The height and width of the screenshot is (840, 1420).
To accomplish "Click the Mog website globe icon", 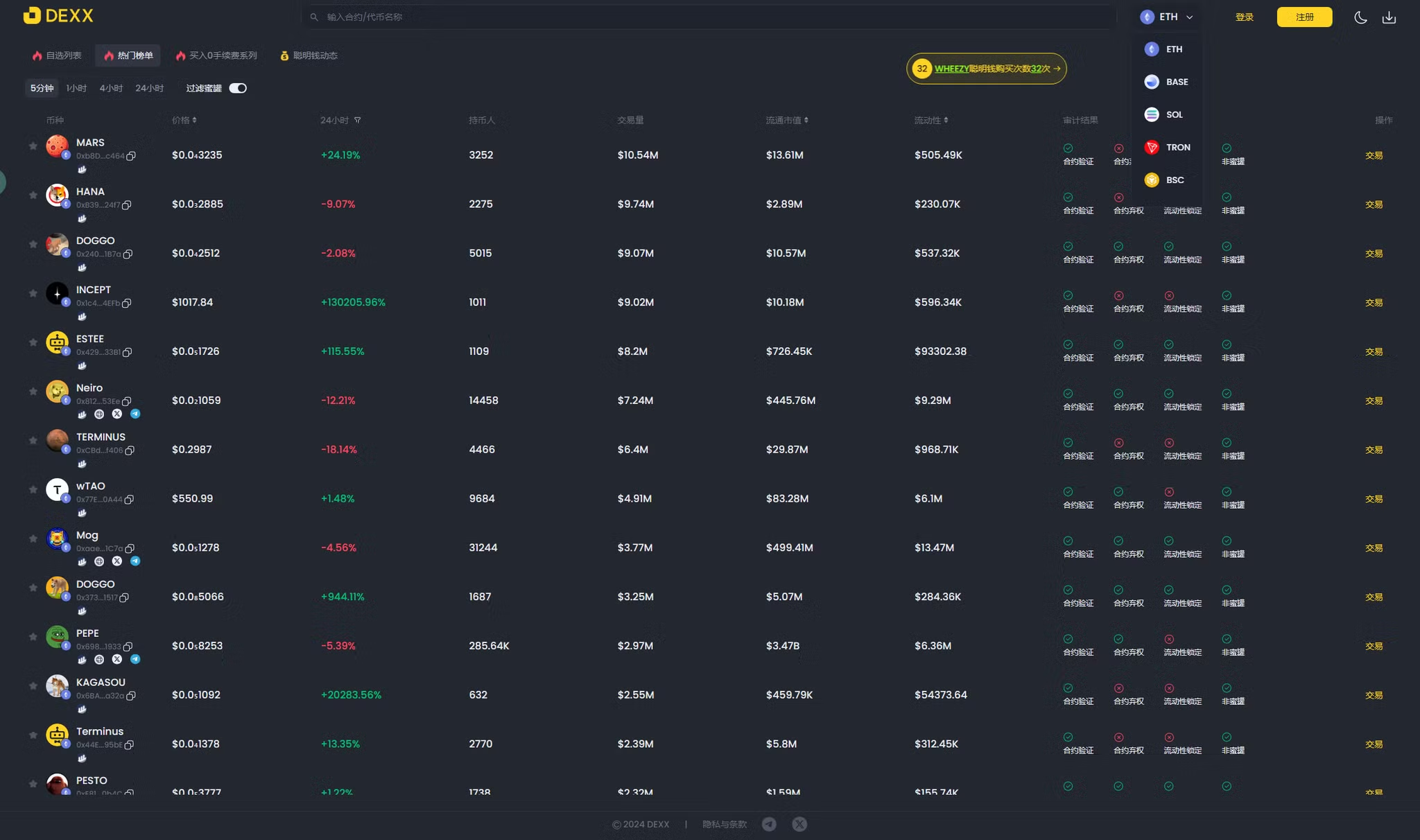I will (99, 561).
